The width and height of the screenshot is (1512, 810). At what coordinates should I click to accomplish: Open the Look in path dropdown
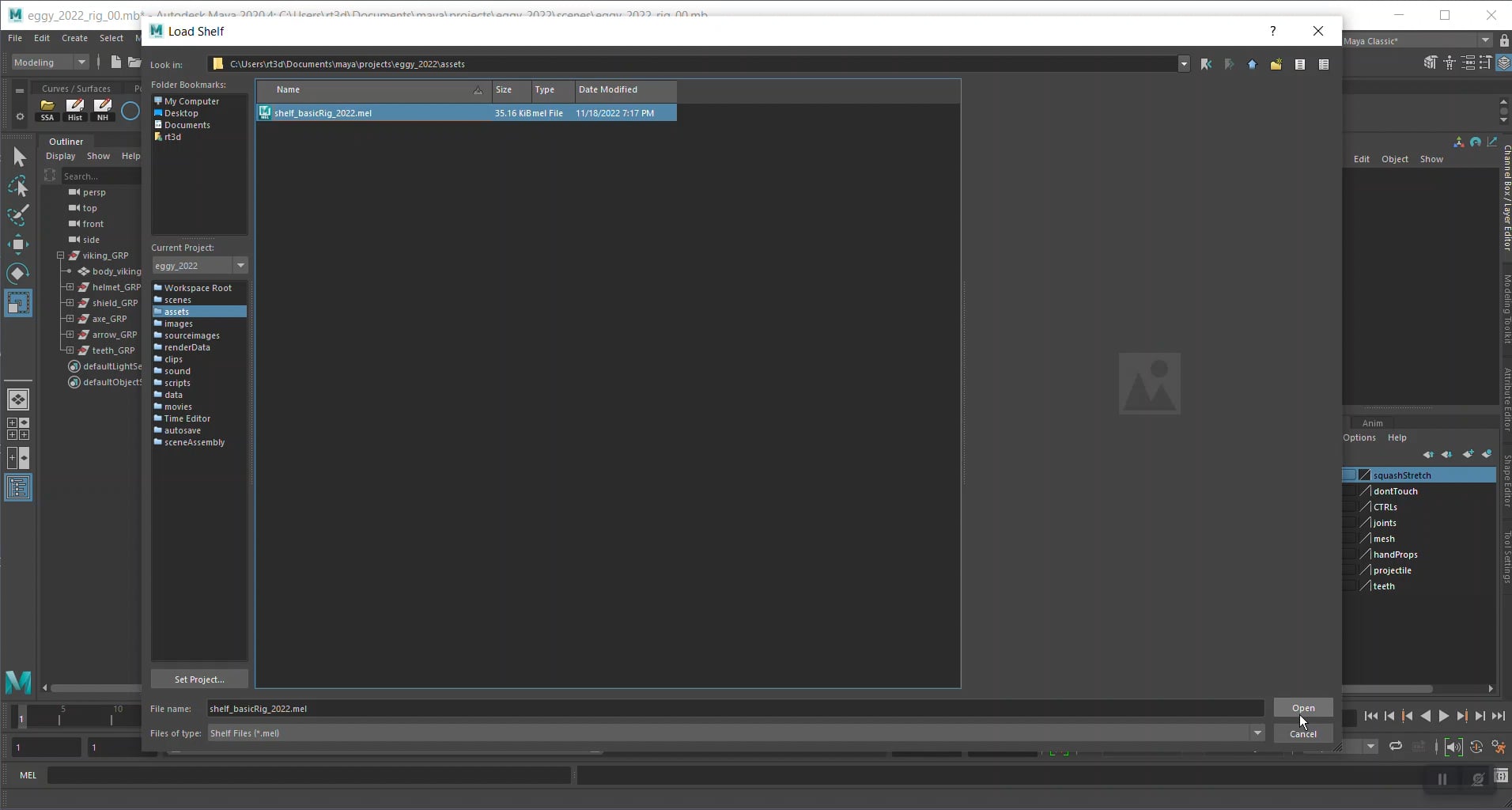pyautogui.click(x=1184, y=64)
